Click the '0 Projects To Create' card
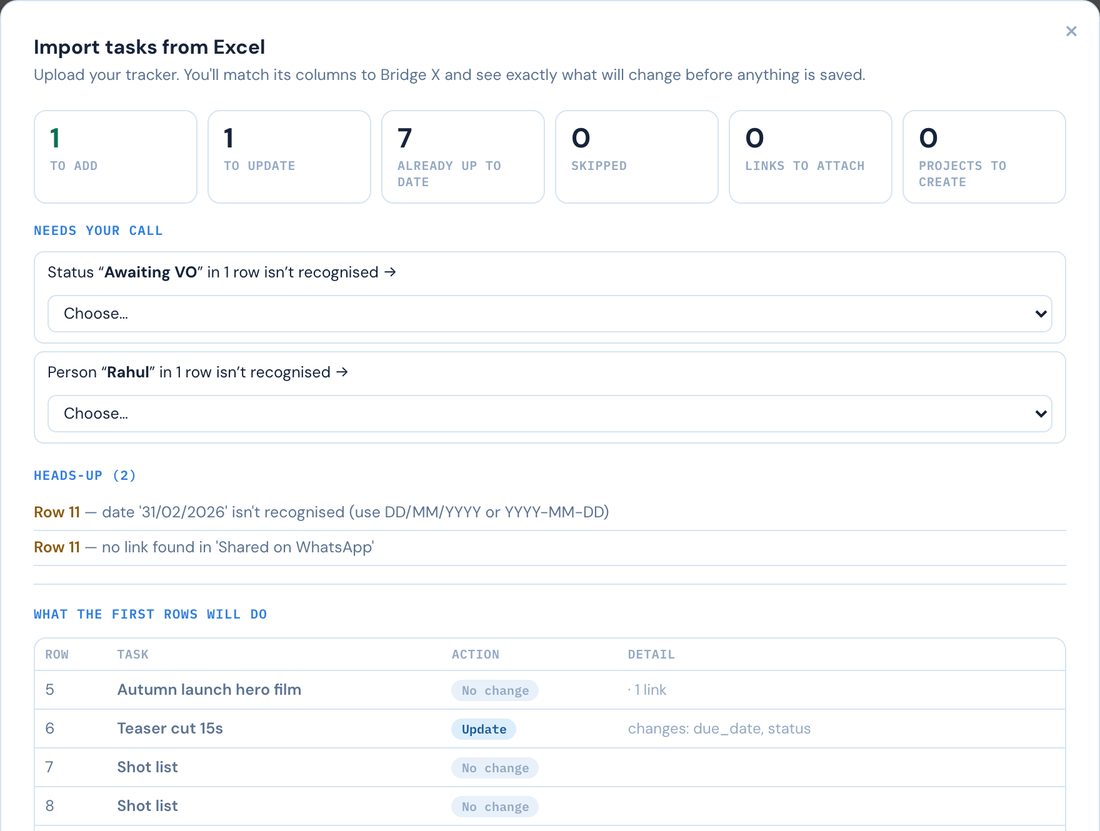The width and height of the screenshot is (1100, 831). [984, 157]
